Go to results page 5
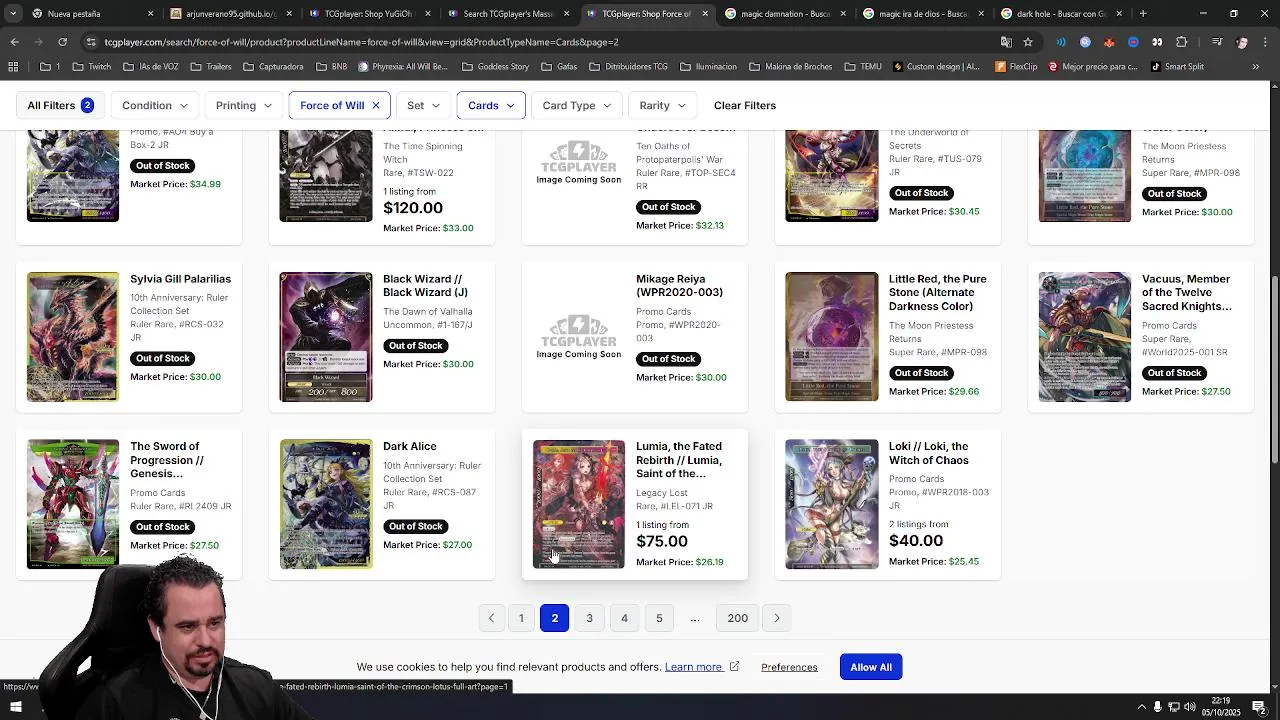The image size is (1280, 720). 659,618
